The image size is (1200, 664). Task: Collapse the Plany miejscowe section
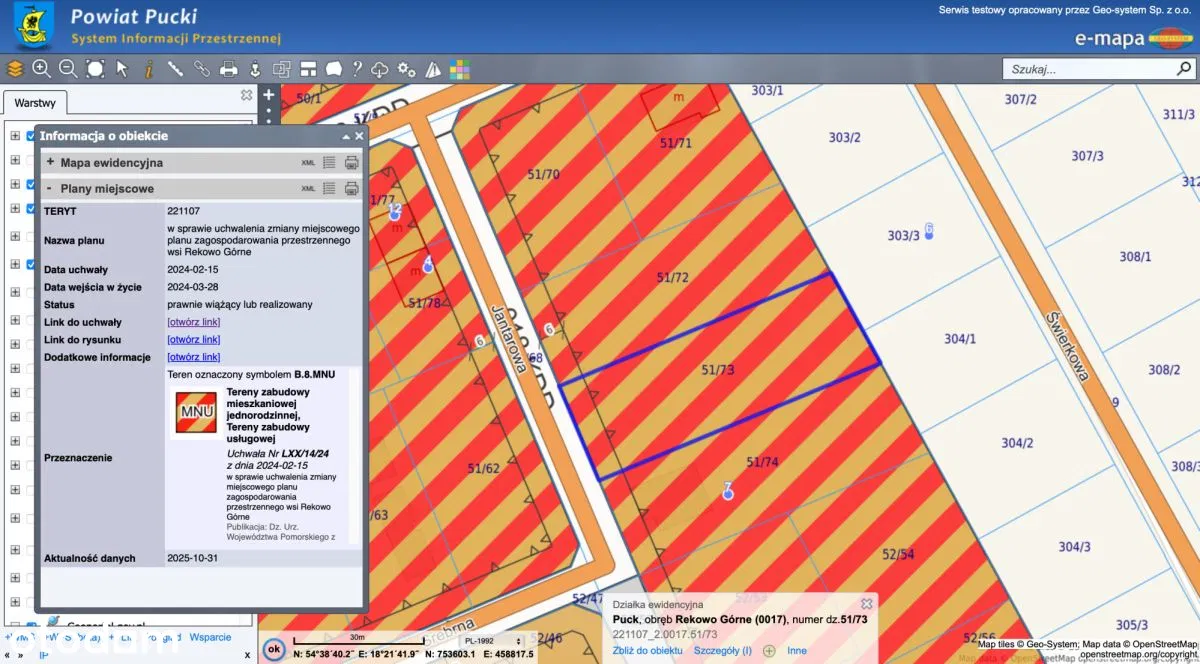click(49, 188)
